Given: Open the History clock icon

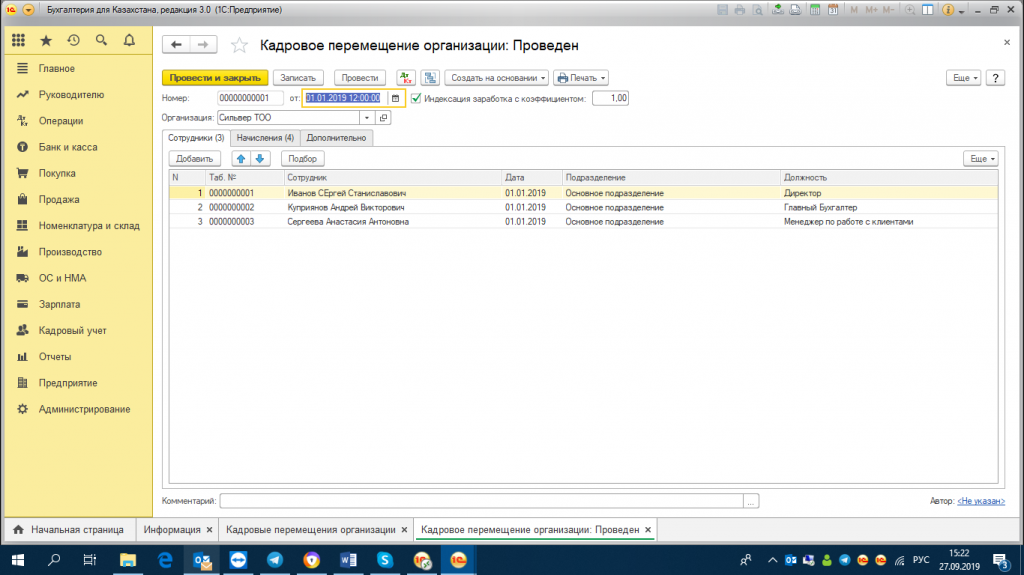Looking at the screenshot, I should [73, 41].
